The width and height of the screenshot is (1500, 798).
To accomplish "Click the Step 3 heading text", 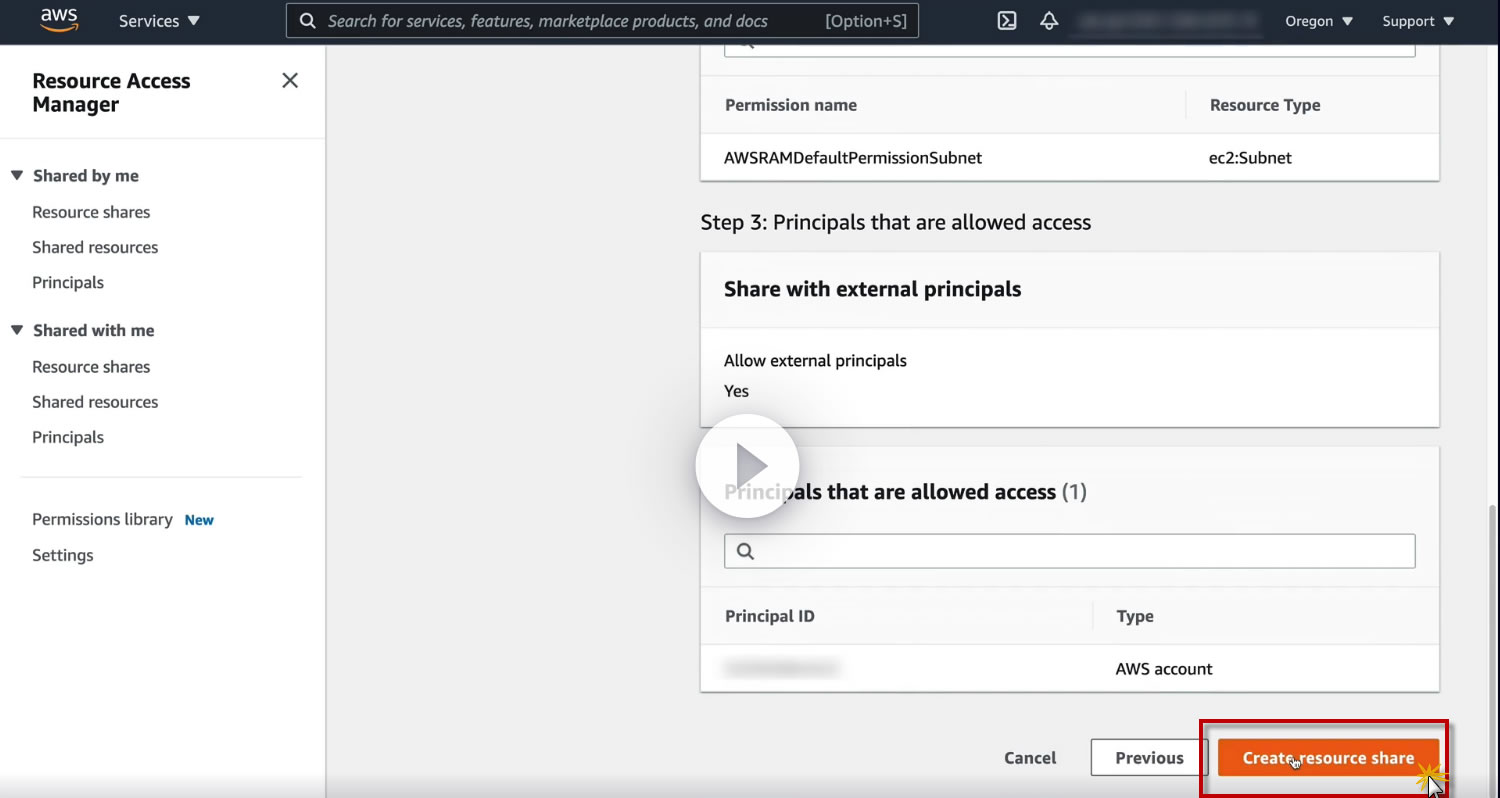I will click(896, 222).
